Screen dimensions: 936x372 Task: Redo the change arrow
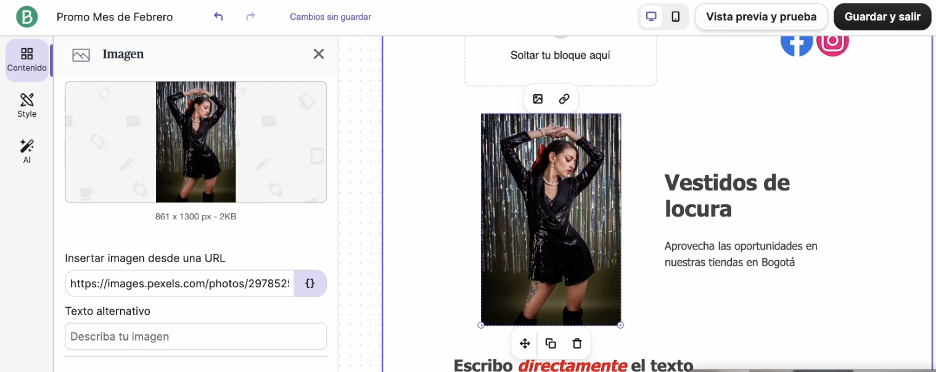click(251, 17)
